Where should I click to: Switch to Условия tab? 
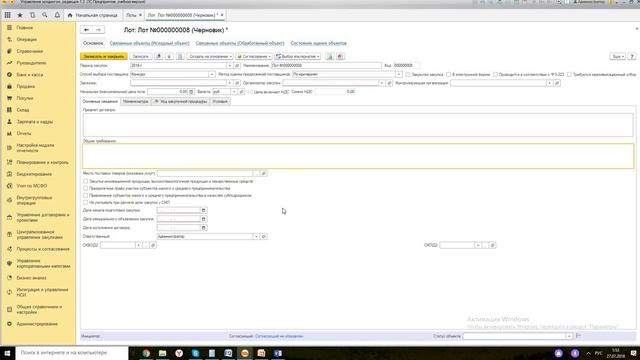tap(220, 101)
